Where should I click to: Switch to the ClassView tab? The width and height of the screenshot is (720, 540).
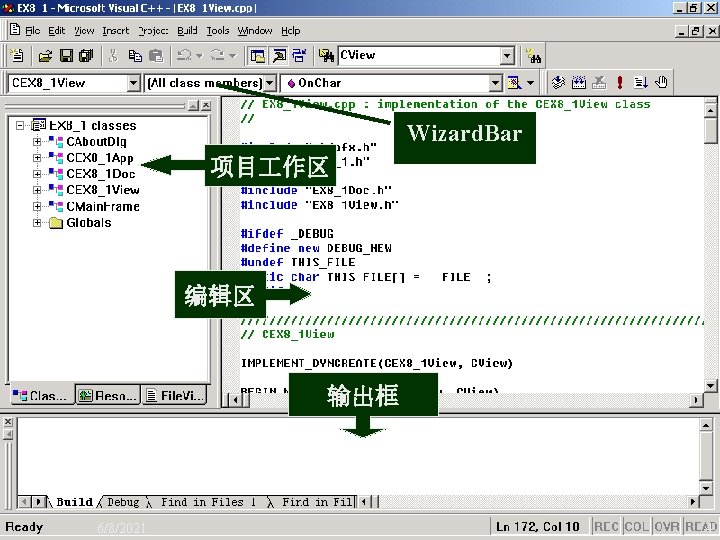[41, 395]
